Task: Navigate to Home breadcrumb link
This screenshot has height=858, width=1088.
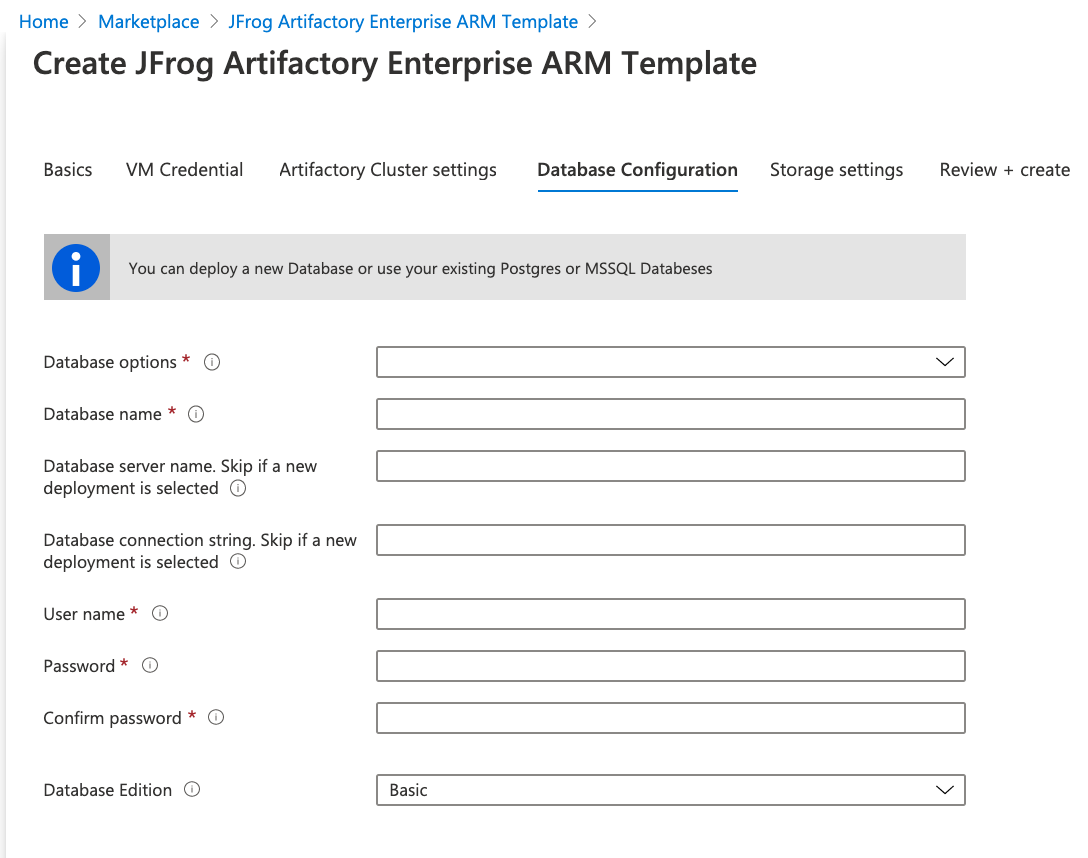Action: pos(44,22)
